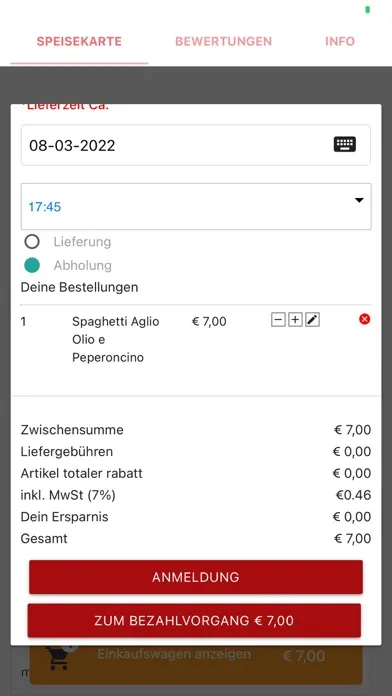Image resolution: width=392 pixels, height=696 pixels.
Task: Click the Lieferung label text
Action: point(82,242)
